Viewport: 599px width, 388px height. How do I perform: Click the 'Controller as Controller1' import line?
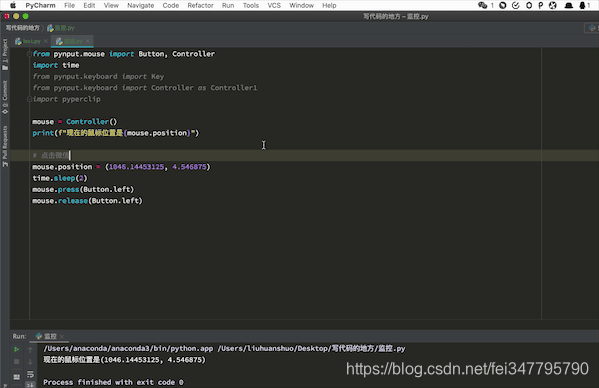145,88
